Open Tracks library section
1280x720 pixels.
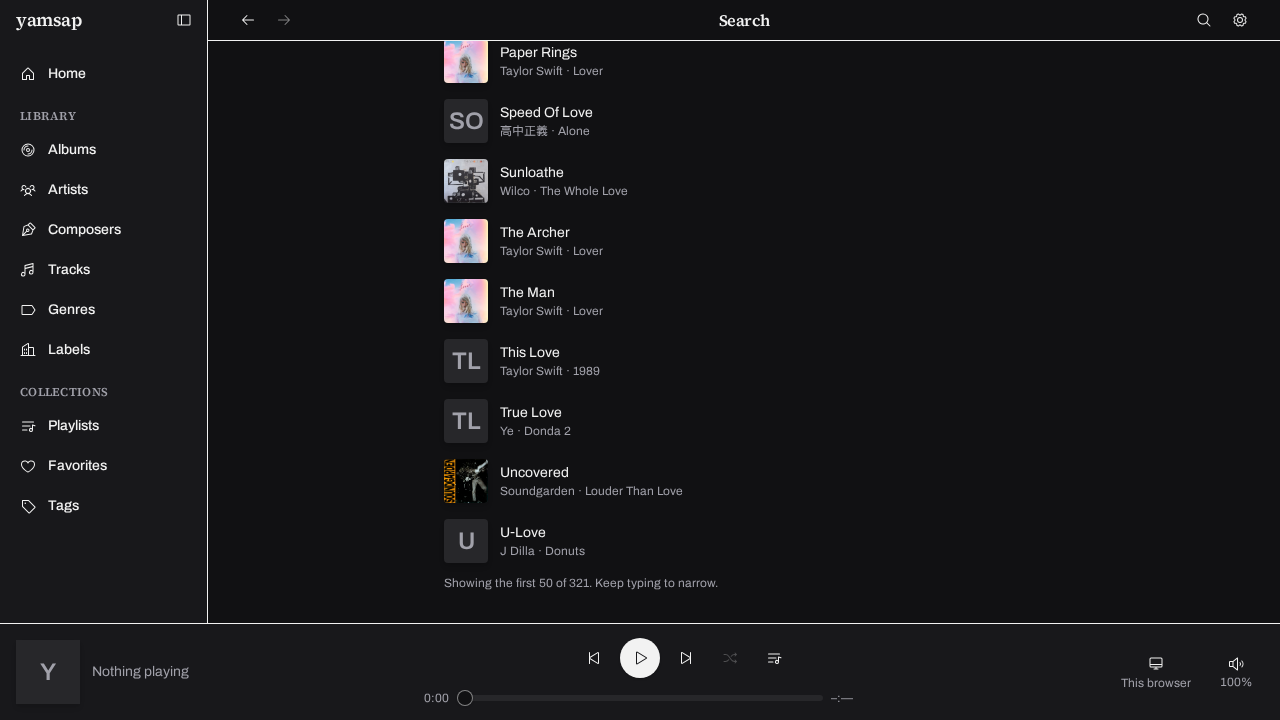tap(104, 270)
